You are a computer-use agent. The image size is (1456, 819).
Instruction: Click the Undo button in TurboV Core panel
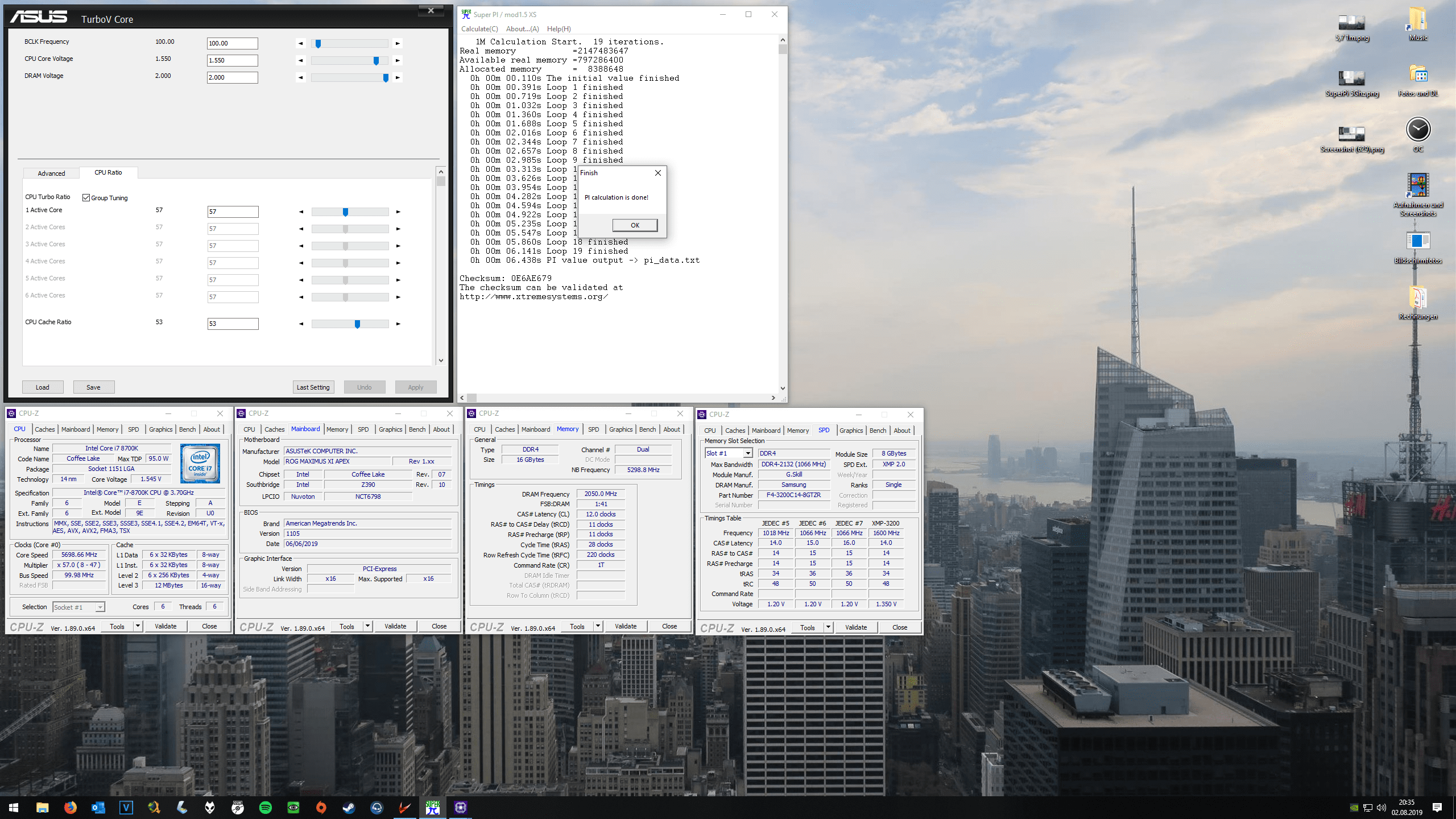363,387
